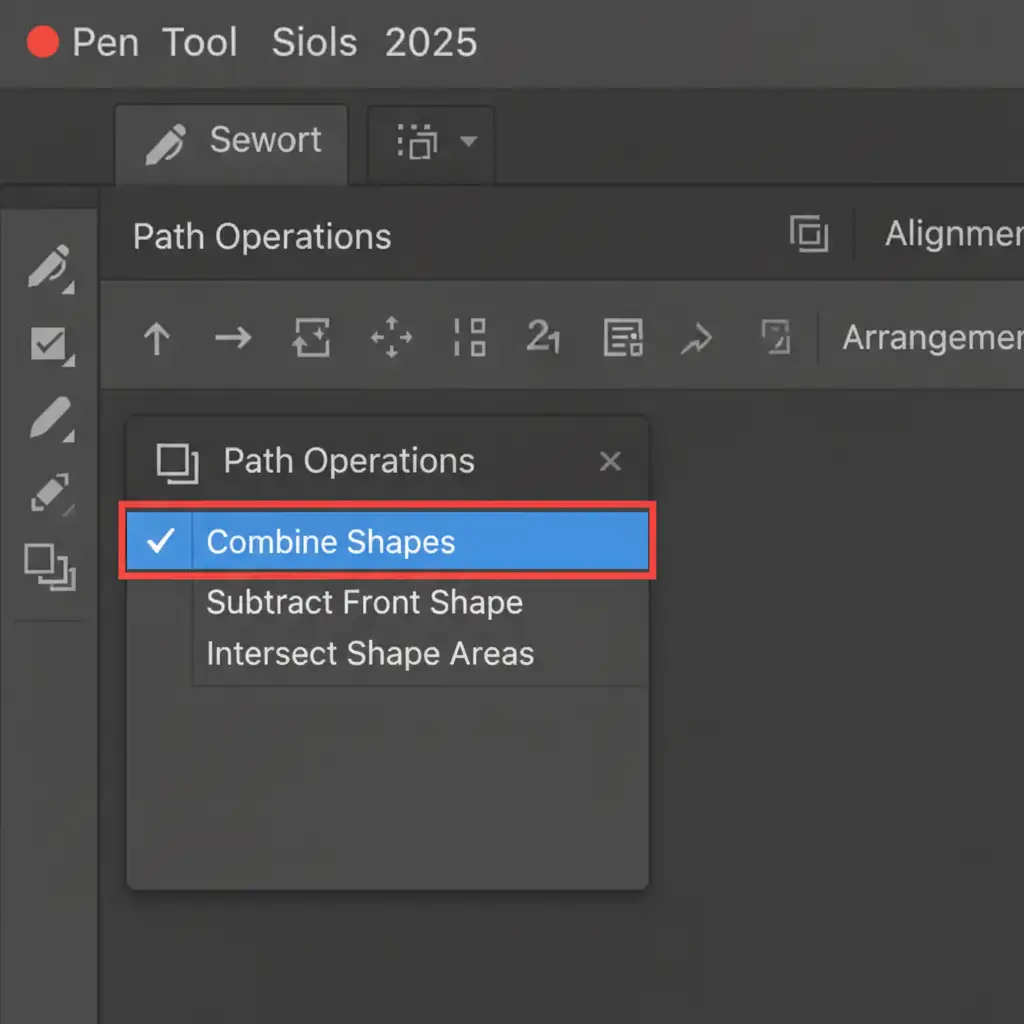1024x1024 pixels.
Task: Click the up arrow toolbar icon
Action: click(156, 339)
